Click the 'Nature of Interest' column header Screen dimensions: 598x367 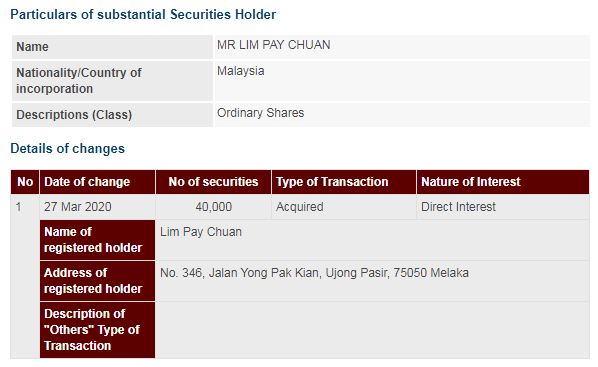tap(503, 182)
